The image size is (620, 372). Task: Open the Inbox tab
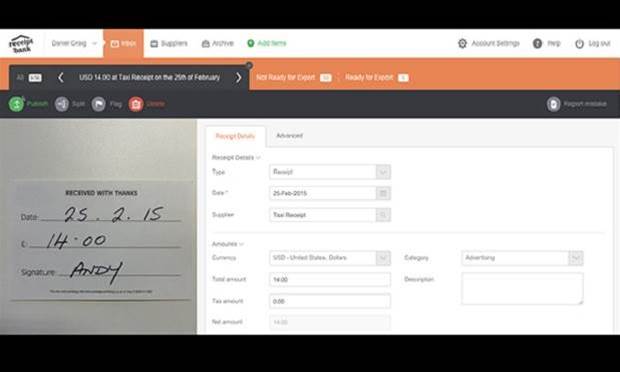pyautogui.click(x=123, y=43)
